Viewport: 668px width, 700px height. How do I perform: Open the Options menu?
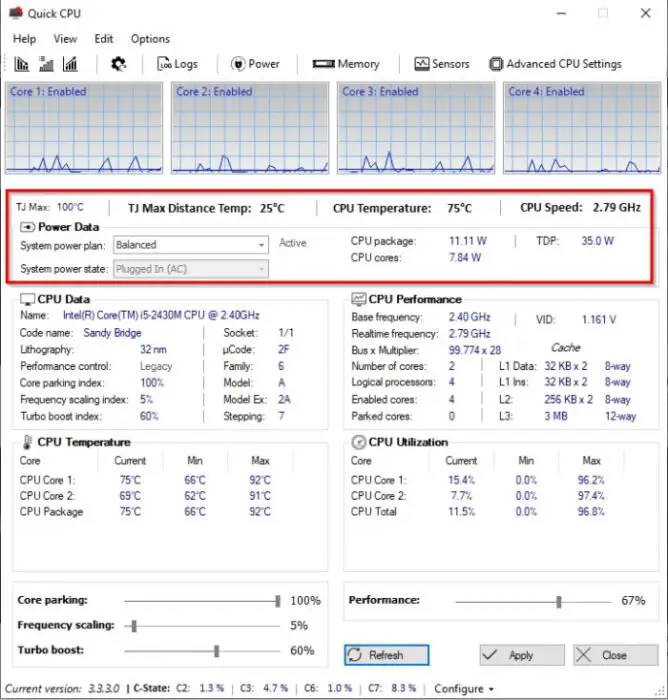(x=150, y=39)
